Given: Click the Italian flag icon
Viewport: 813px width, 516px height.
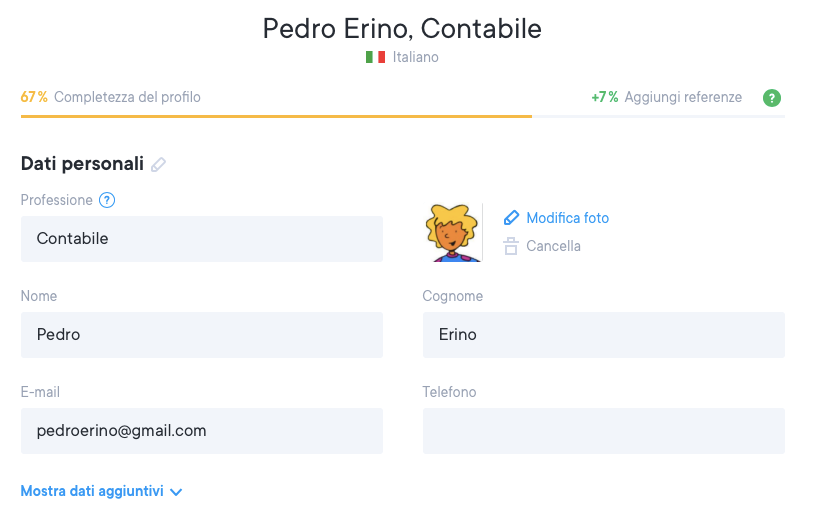Looking at the screenshot, I should pyautogui.click(x=375, y=57).
